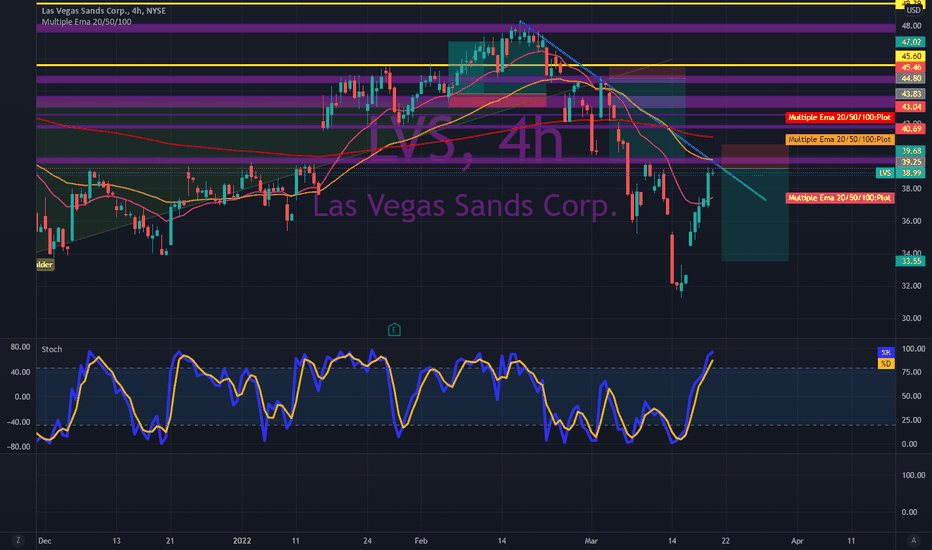Click the gray 43.83 price label
Screen dimensions: 932x550
pos(911,94)
